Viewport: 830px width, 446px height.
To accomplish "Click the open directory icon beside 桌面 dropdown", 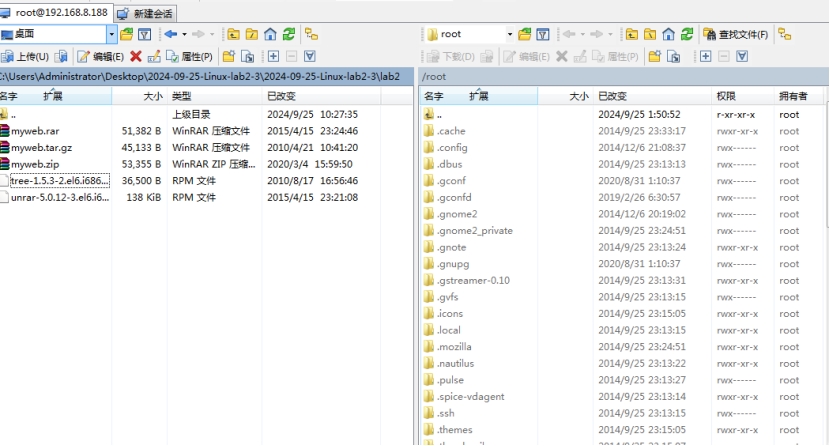I will click(x=127, y=34).
